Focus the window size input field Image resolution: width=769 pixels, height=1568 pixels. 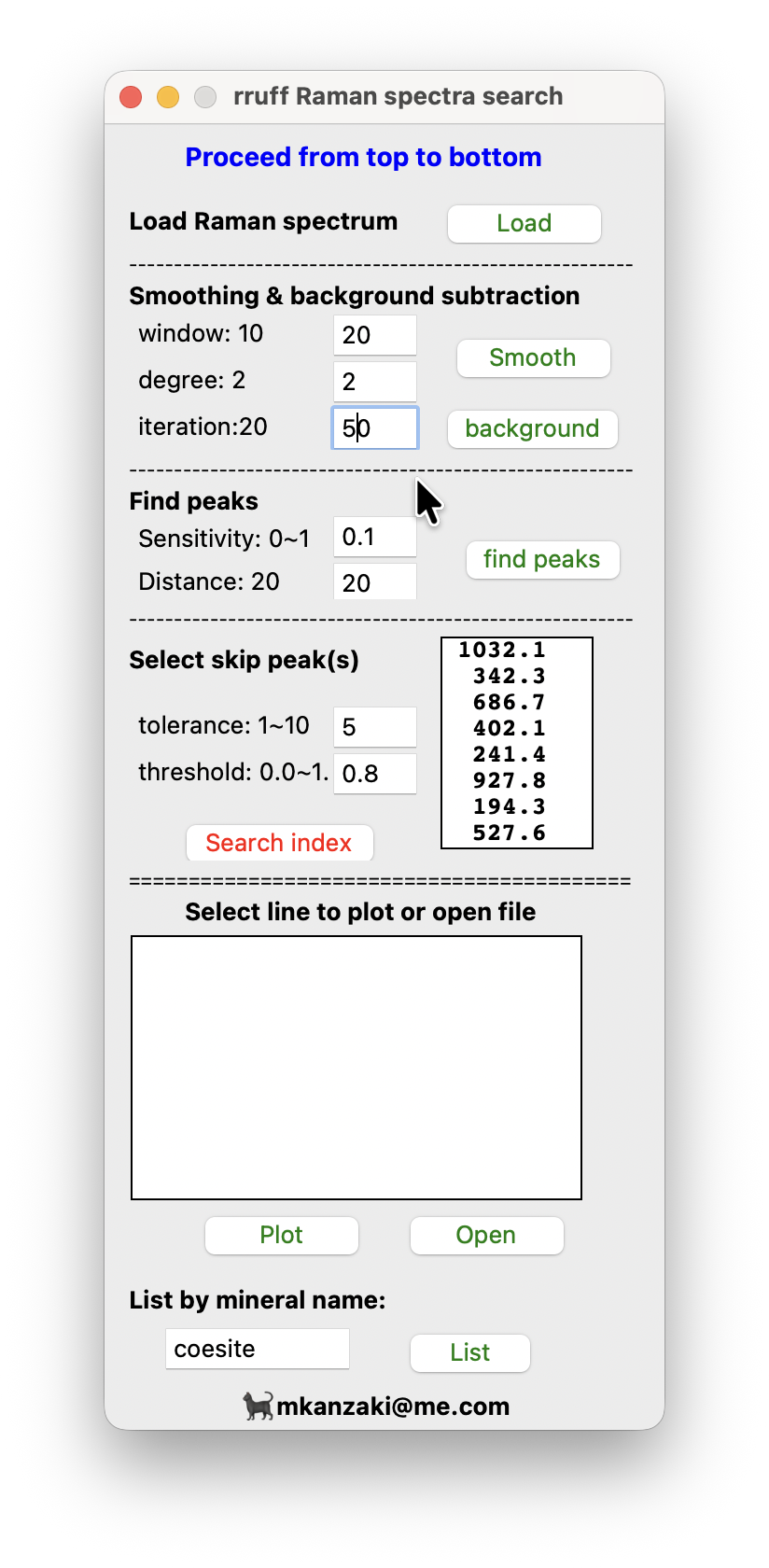point(374,335)
